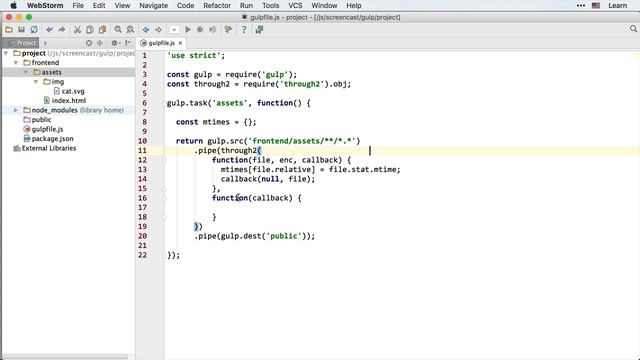Click the green tasks toolbar icon
The width and height of the screenshot is (640, 360).
click(x=259, y=30)
